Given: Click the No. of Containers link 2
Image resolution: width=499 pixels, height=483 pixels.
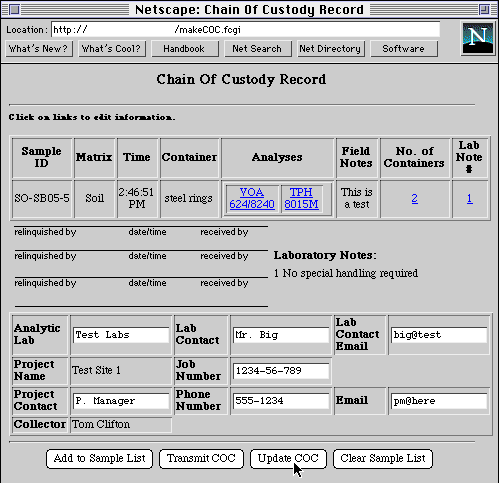Looking at the screenshot, I should tap(415, 199).
